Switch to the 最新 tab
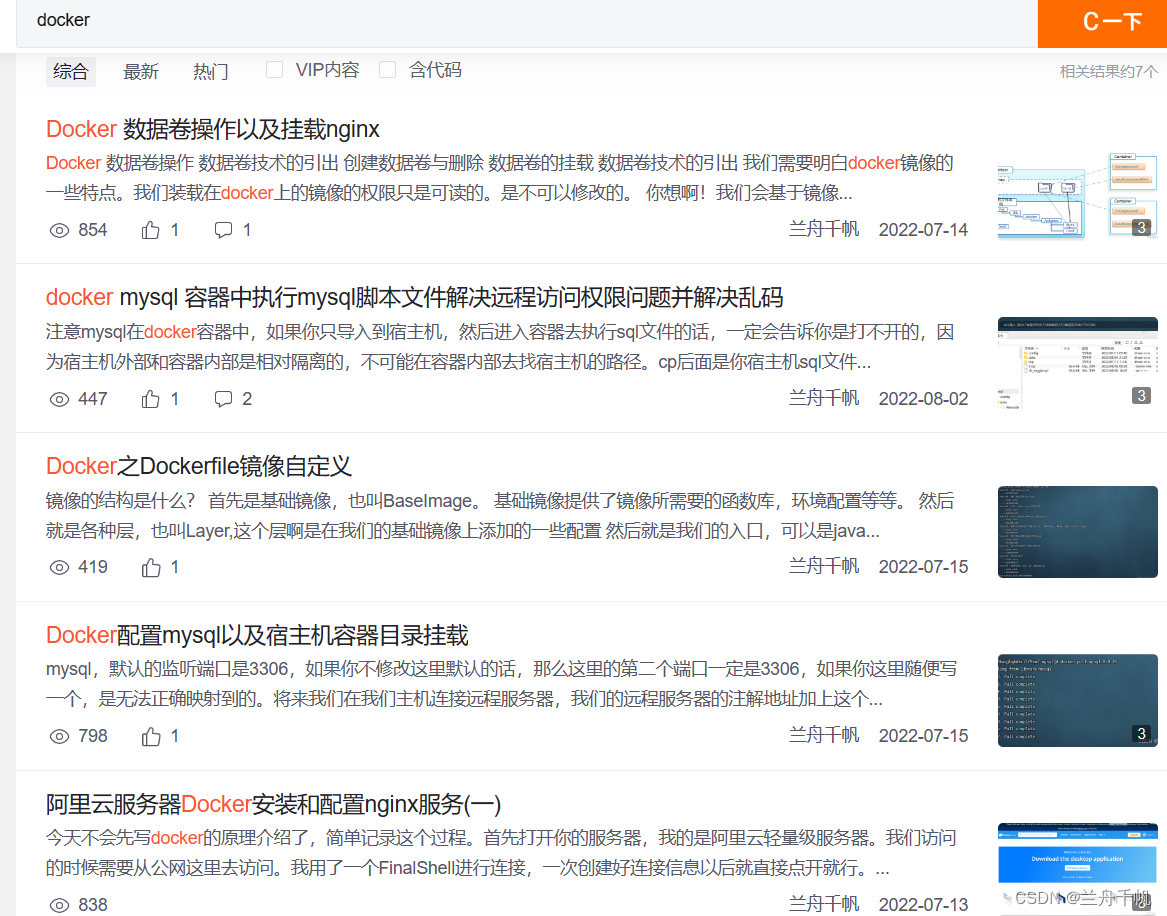Screen dimensions: 1167x916 pos(141,71)
